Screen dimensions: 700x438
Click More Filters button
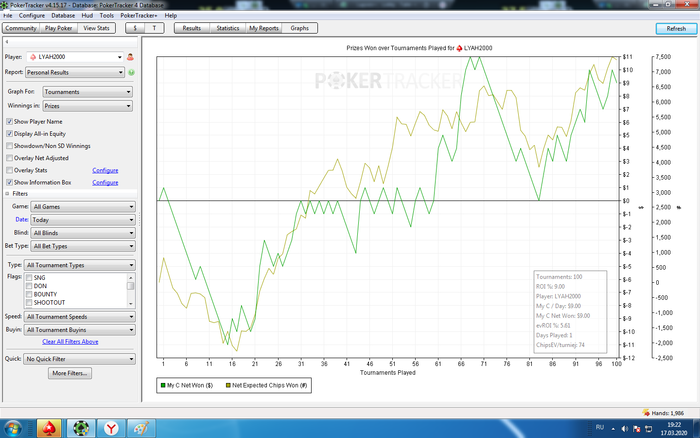click(x=70, y=373)
